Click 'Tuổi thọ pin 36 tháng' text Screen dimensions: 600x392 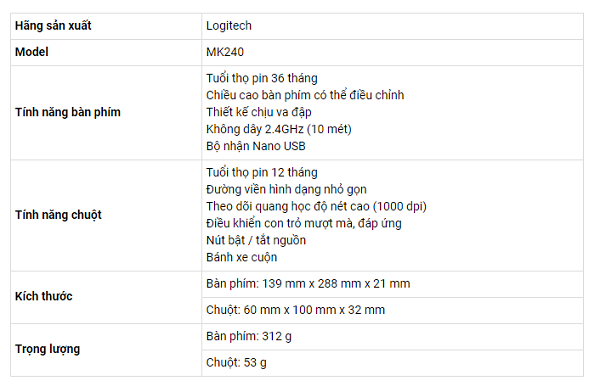(x=262, y=78)
